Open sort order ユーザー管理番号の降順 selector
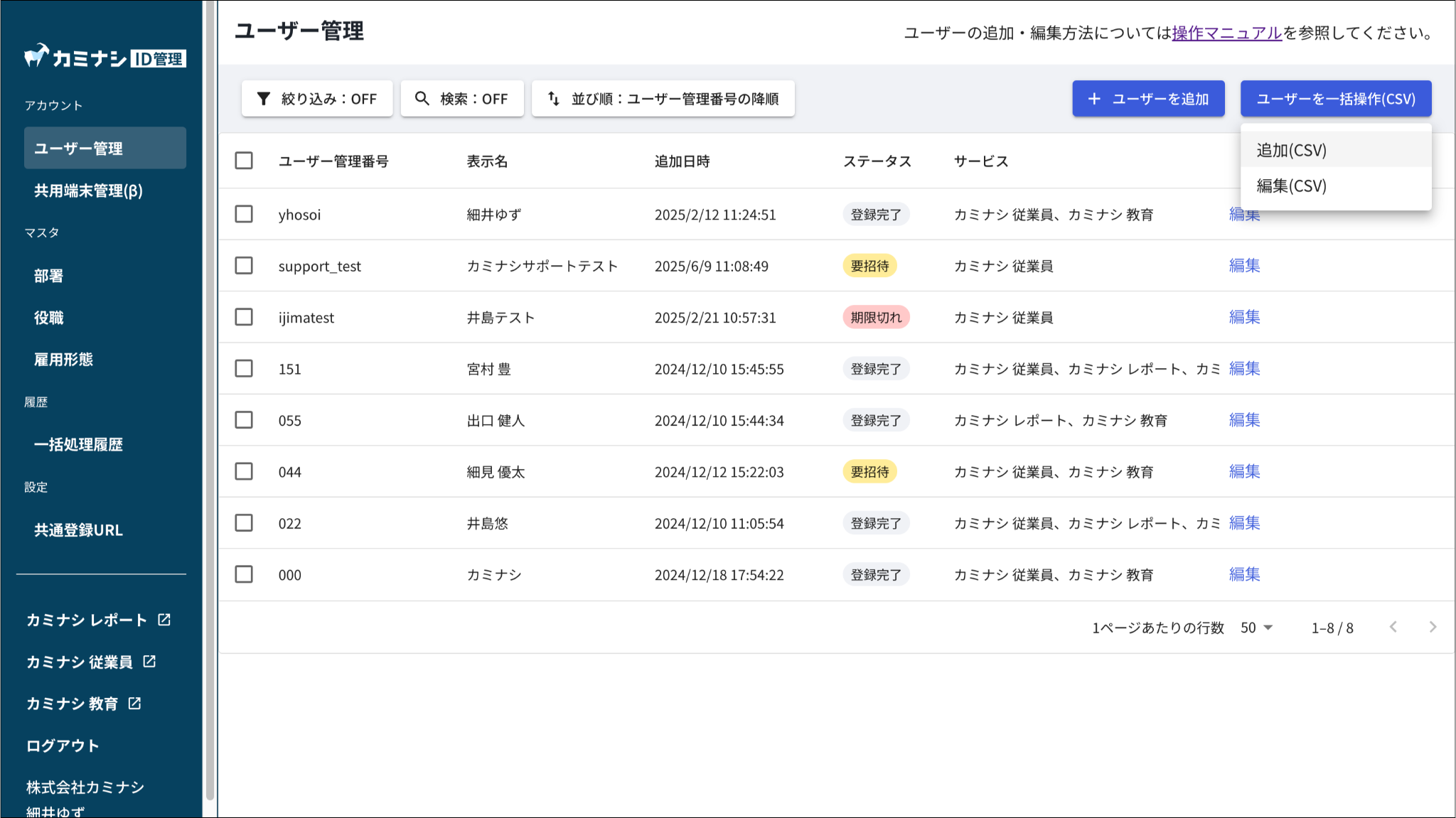 coord(663,99)
